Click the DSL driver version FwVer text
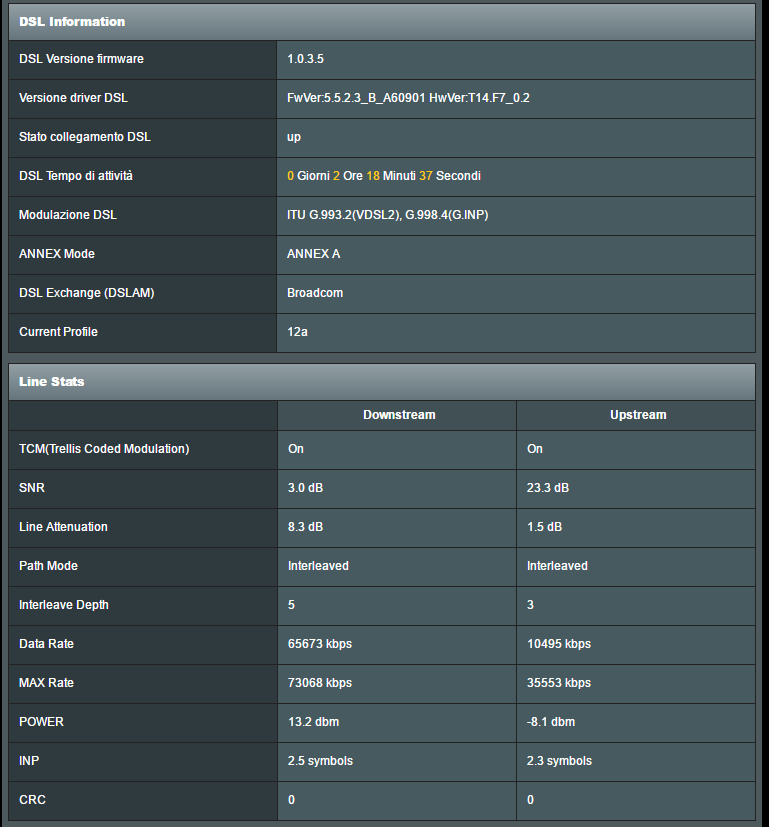769x827 pixels. click(x=408, y=98)
